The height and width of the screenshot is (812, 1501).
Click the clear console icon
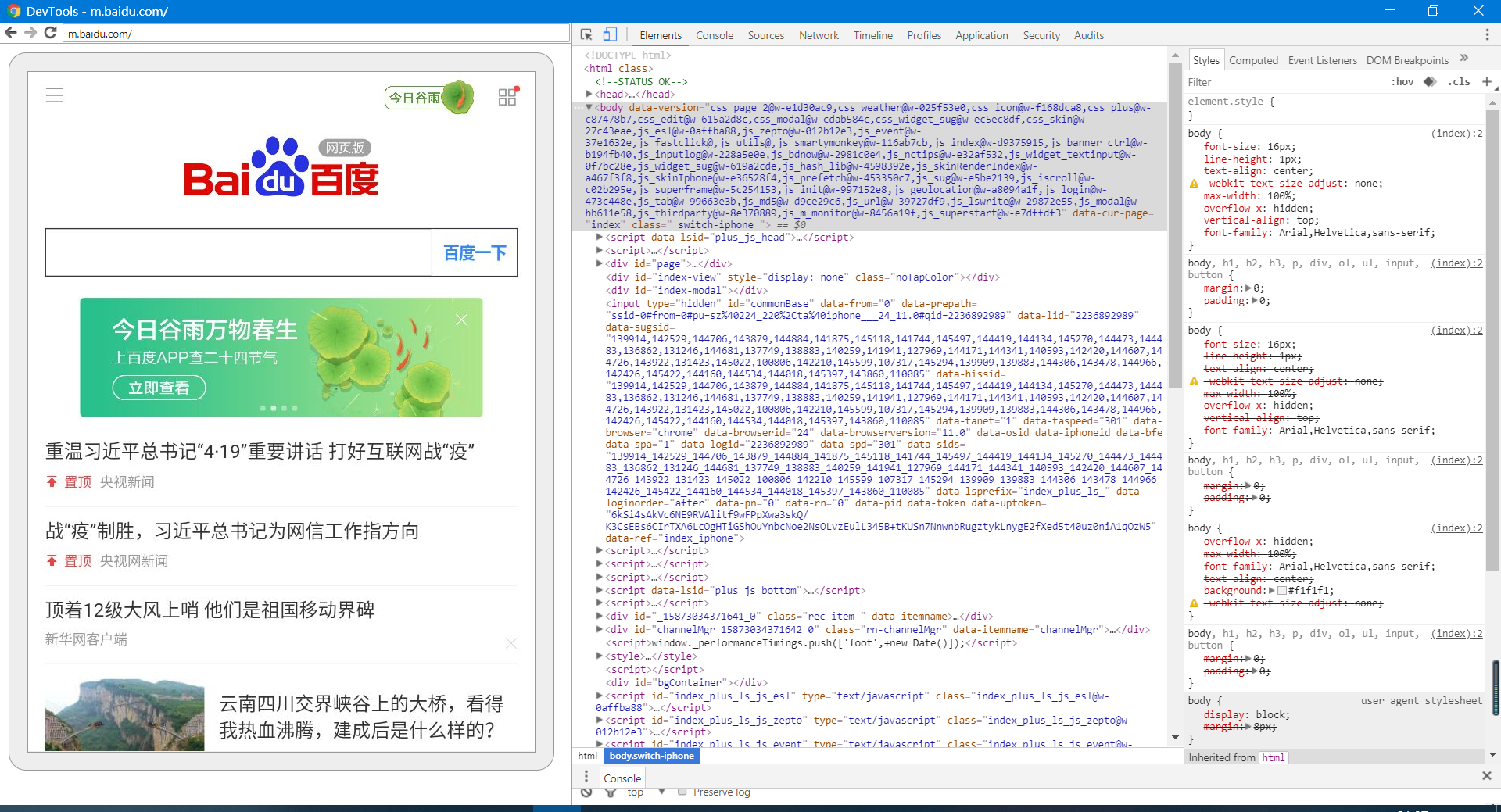click(x=587, y=792)
